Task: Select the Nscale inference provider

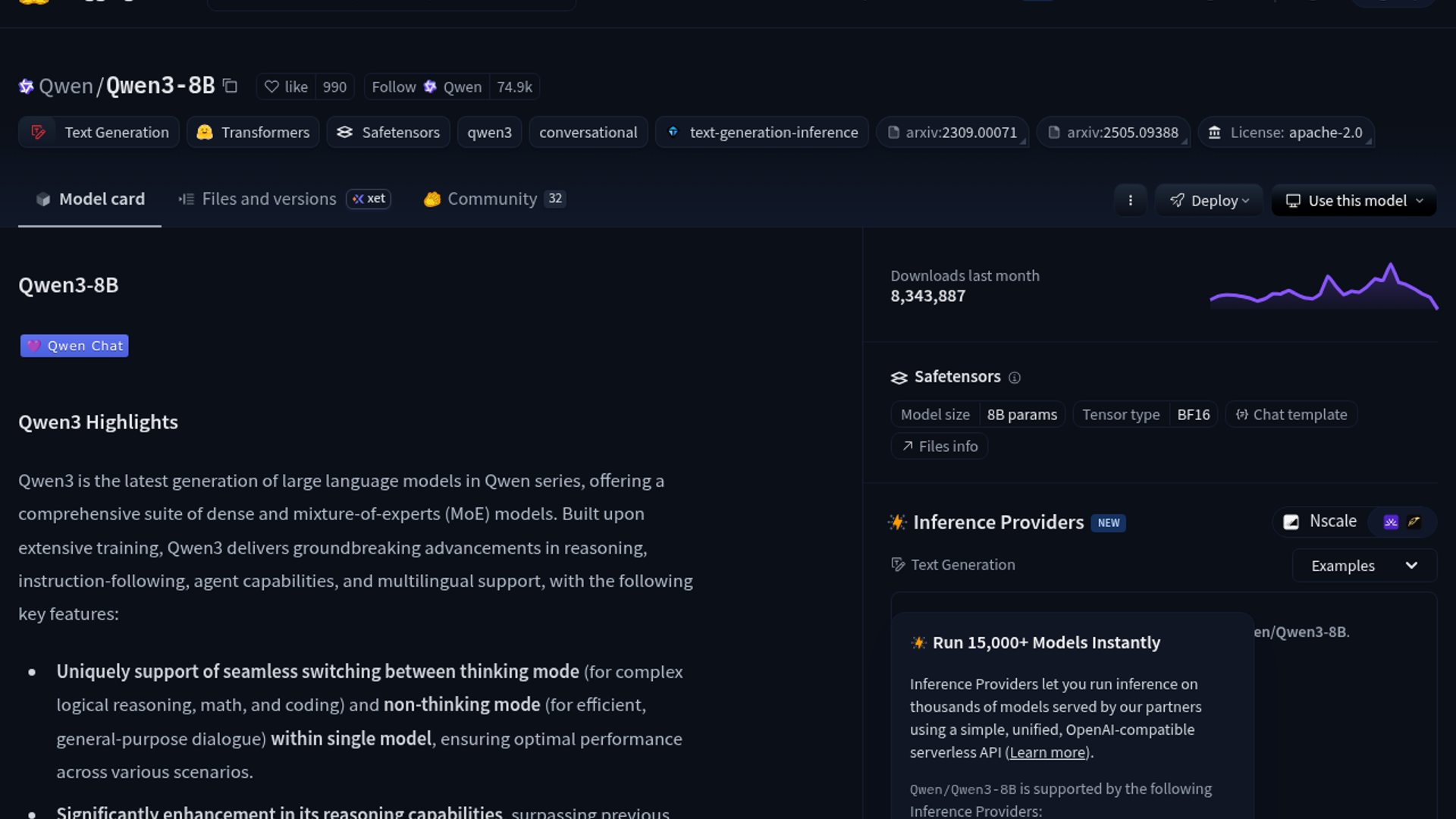Action: coord(1321,522)
